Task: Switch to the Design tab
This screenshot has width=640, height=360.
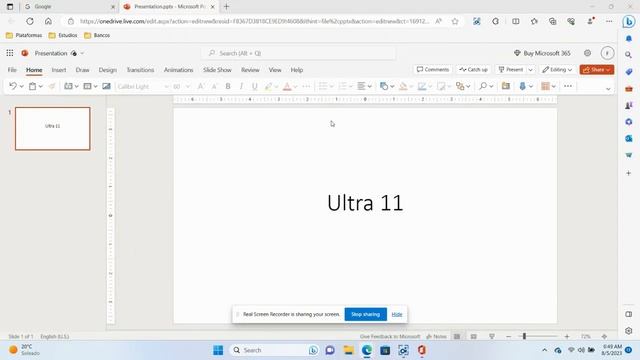Action: point(107,70)
